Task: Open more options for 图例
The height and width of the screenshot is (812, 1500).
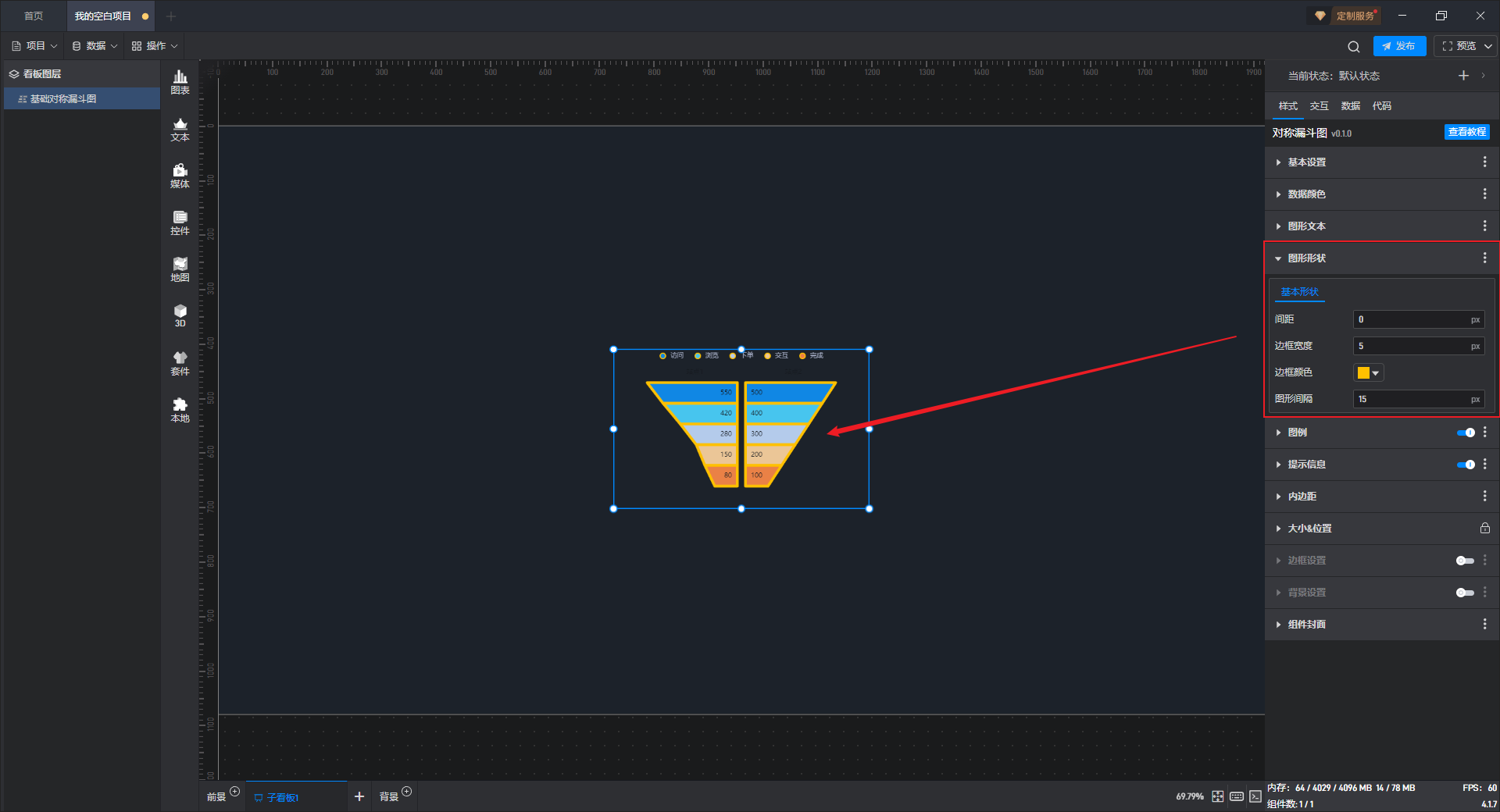Action: point(1484,432)
